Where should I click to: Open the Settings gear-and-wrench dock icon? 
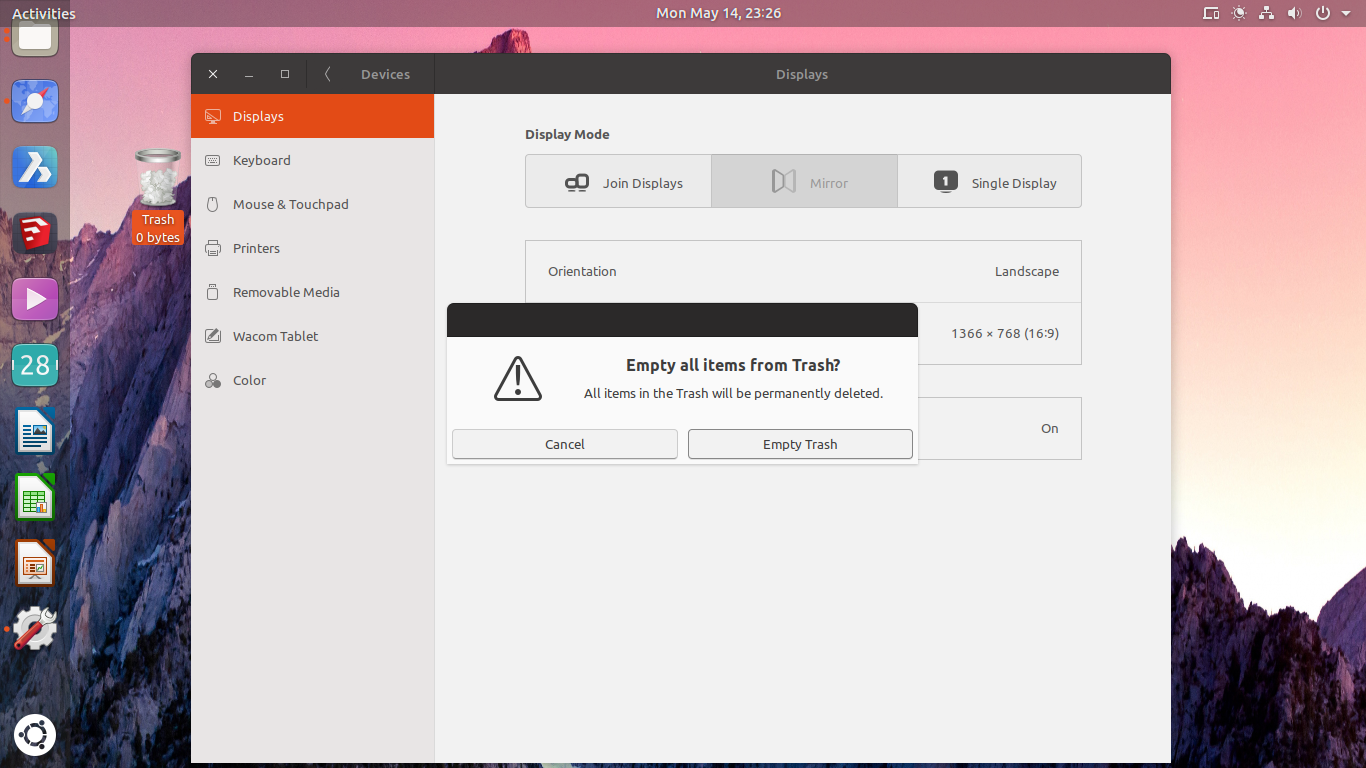tap(35, 629)
